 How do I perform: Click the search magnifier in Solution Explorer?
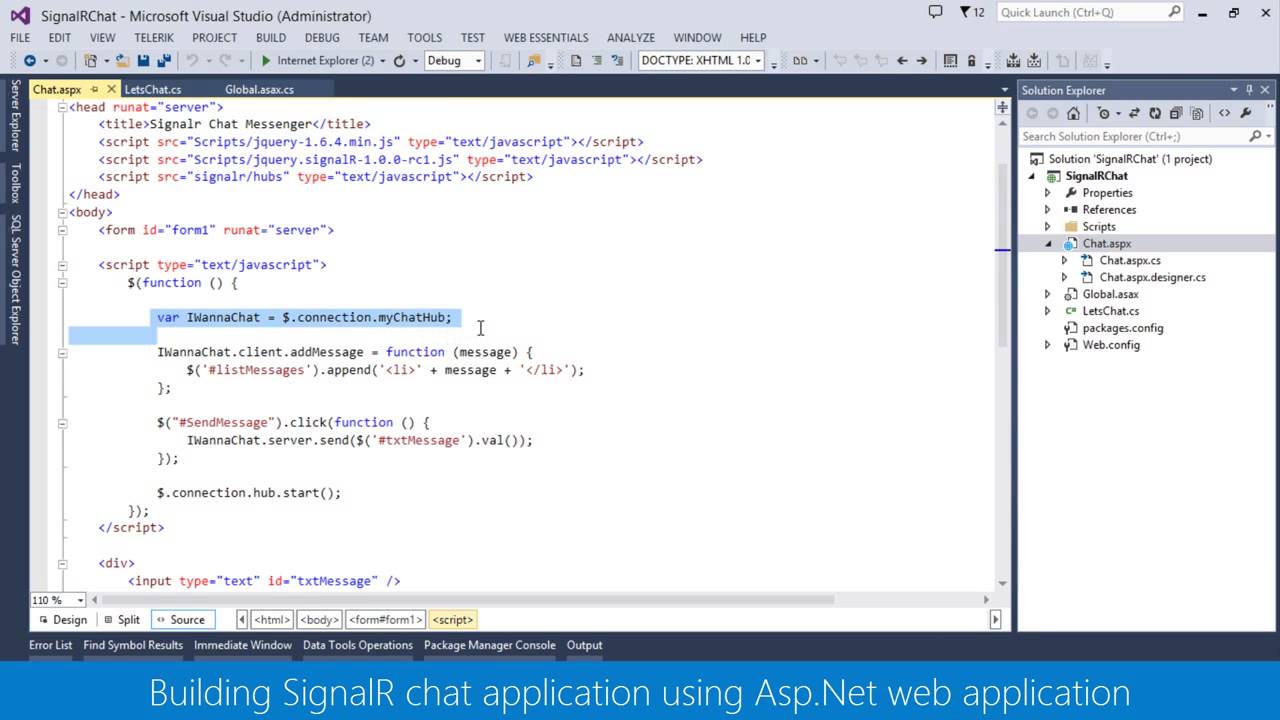click(1255, 136)
